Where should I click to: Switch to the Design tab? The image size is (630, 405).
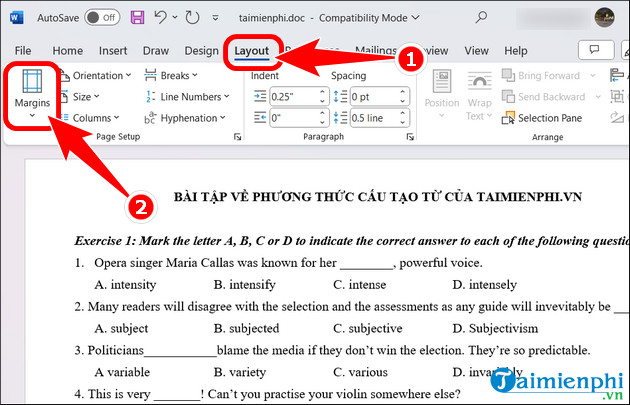point(201,51)
